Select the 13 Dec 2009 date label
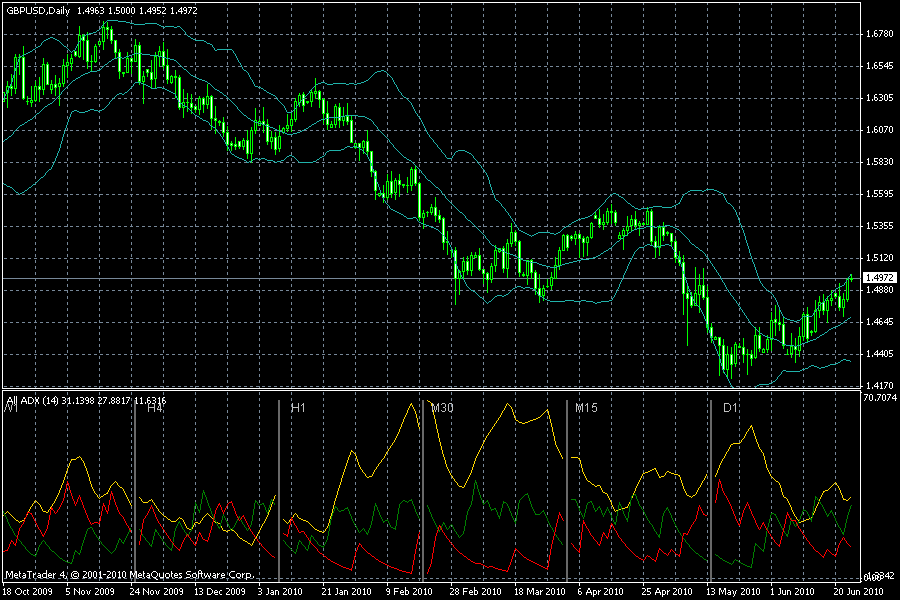This screenshot has height=600, width=900. point(220,591)
